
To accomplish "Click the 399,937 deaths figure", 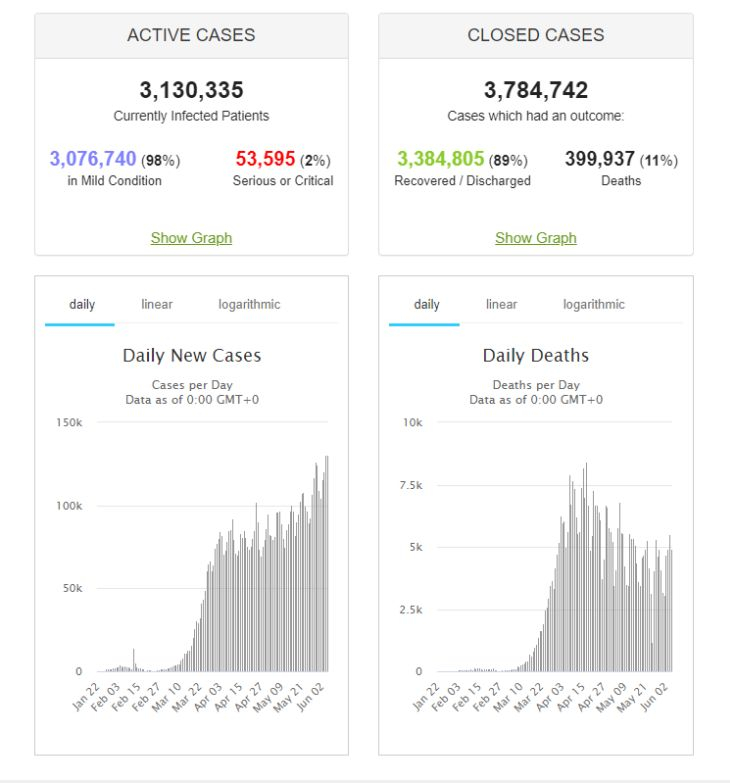I will [600, 159].
